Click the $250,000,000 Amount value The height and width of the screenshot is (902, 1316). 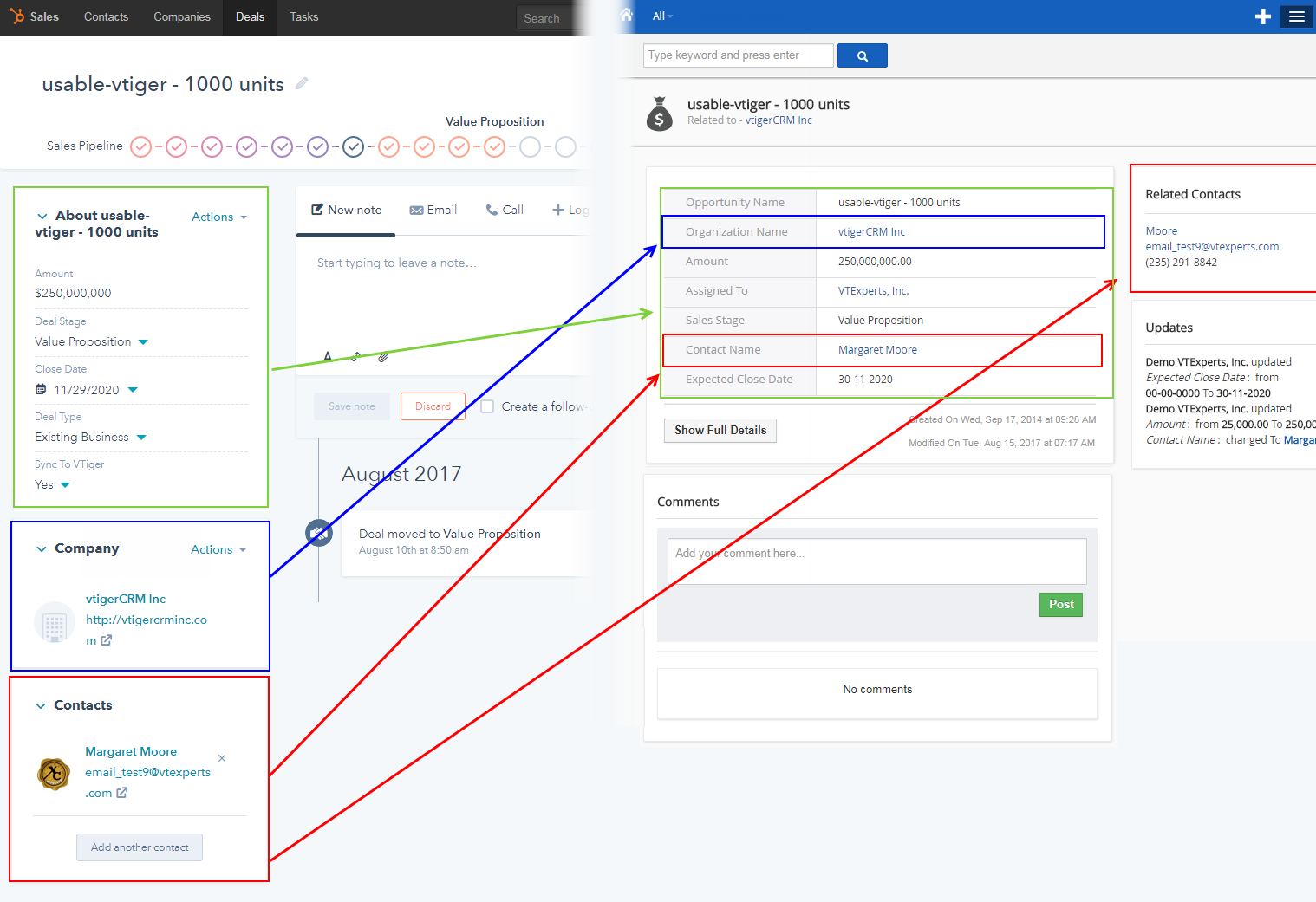(x=73, y=293)
